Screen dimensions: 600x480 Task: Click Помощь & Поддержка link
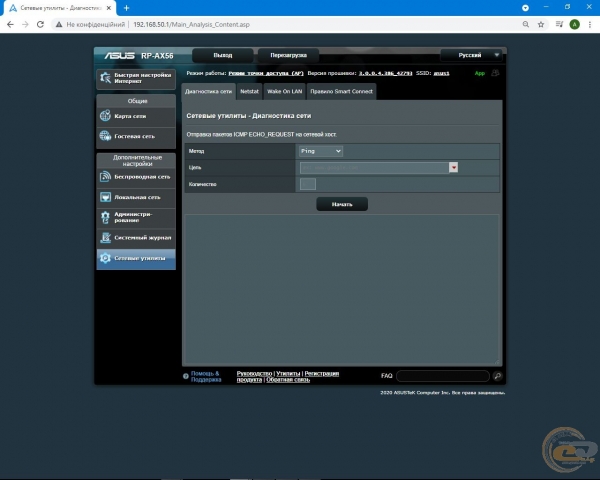tap(206, 376)
